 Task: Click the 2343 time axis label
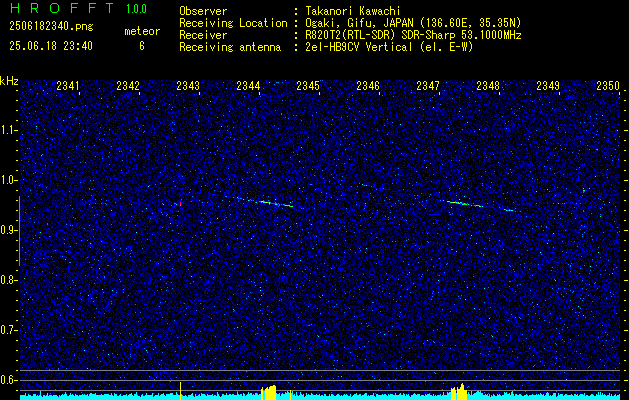(x=188, y=86)
